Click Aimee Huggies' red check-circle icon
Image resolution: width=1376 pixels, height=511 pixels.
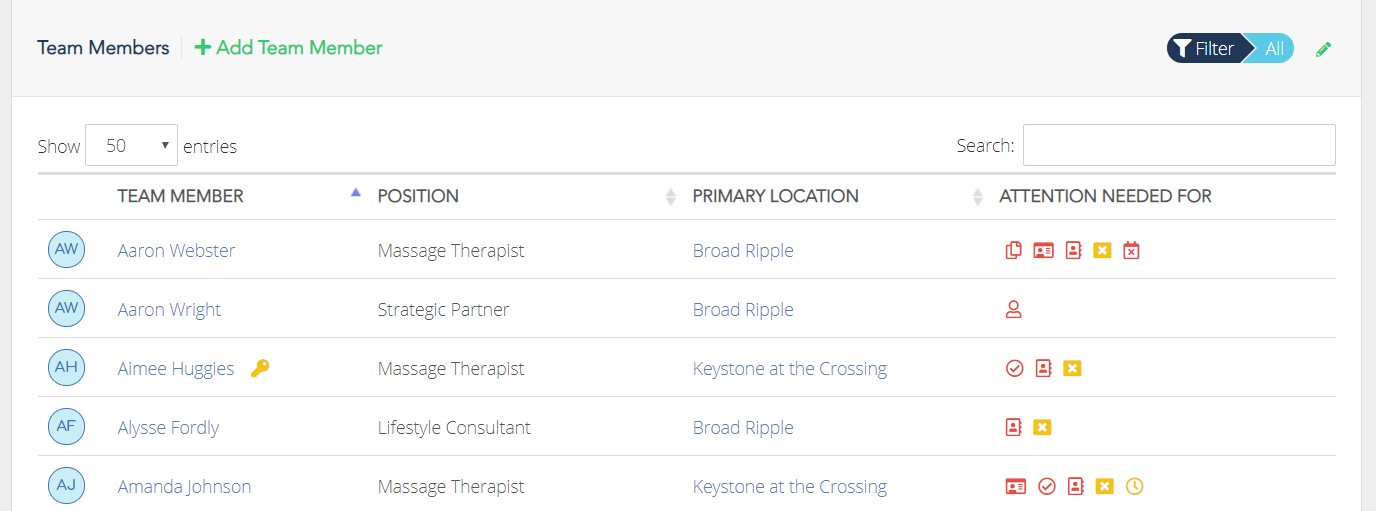[1014, 368]
